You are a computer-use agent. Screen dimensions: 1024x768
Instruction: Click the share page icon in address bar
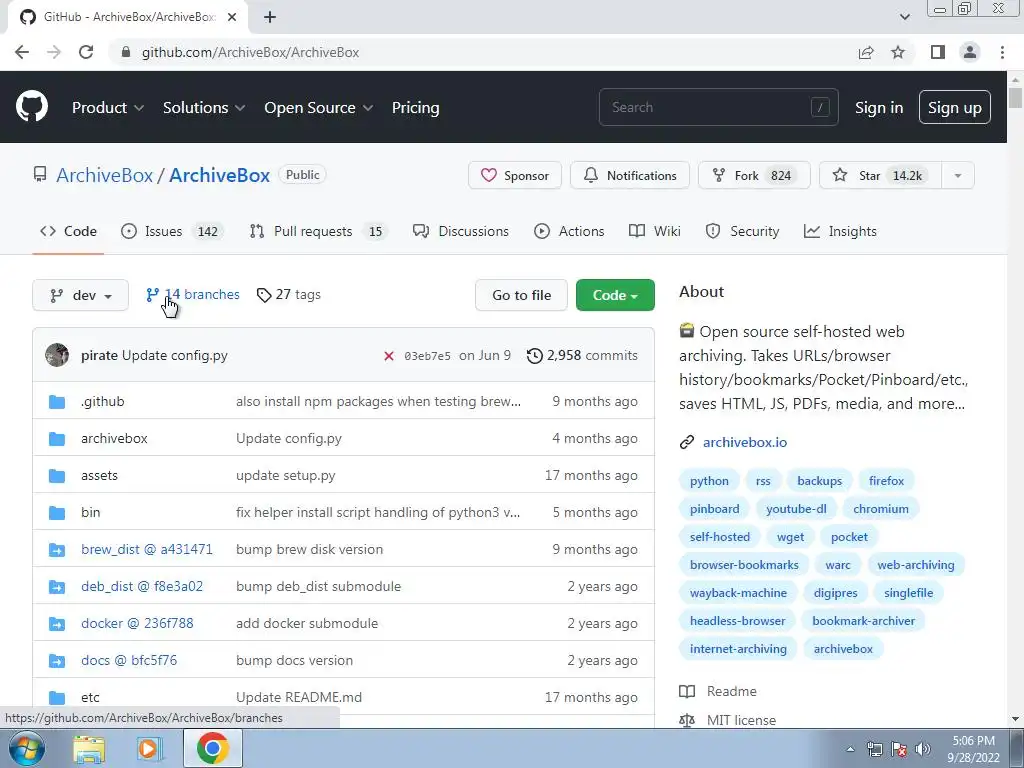[866, 52]
